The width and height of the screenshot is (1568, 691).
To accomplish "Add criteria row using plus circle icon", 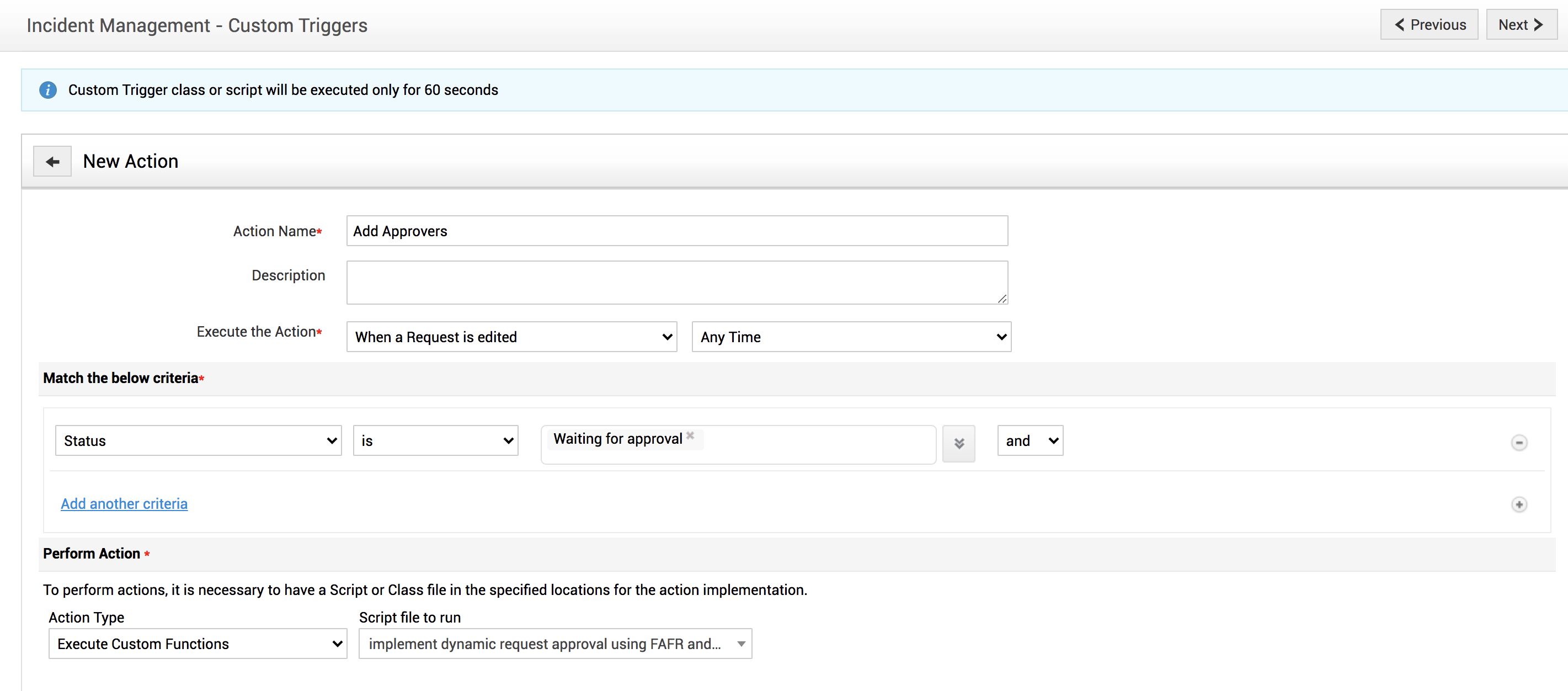I will 1519,504.
